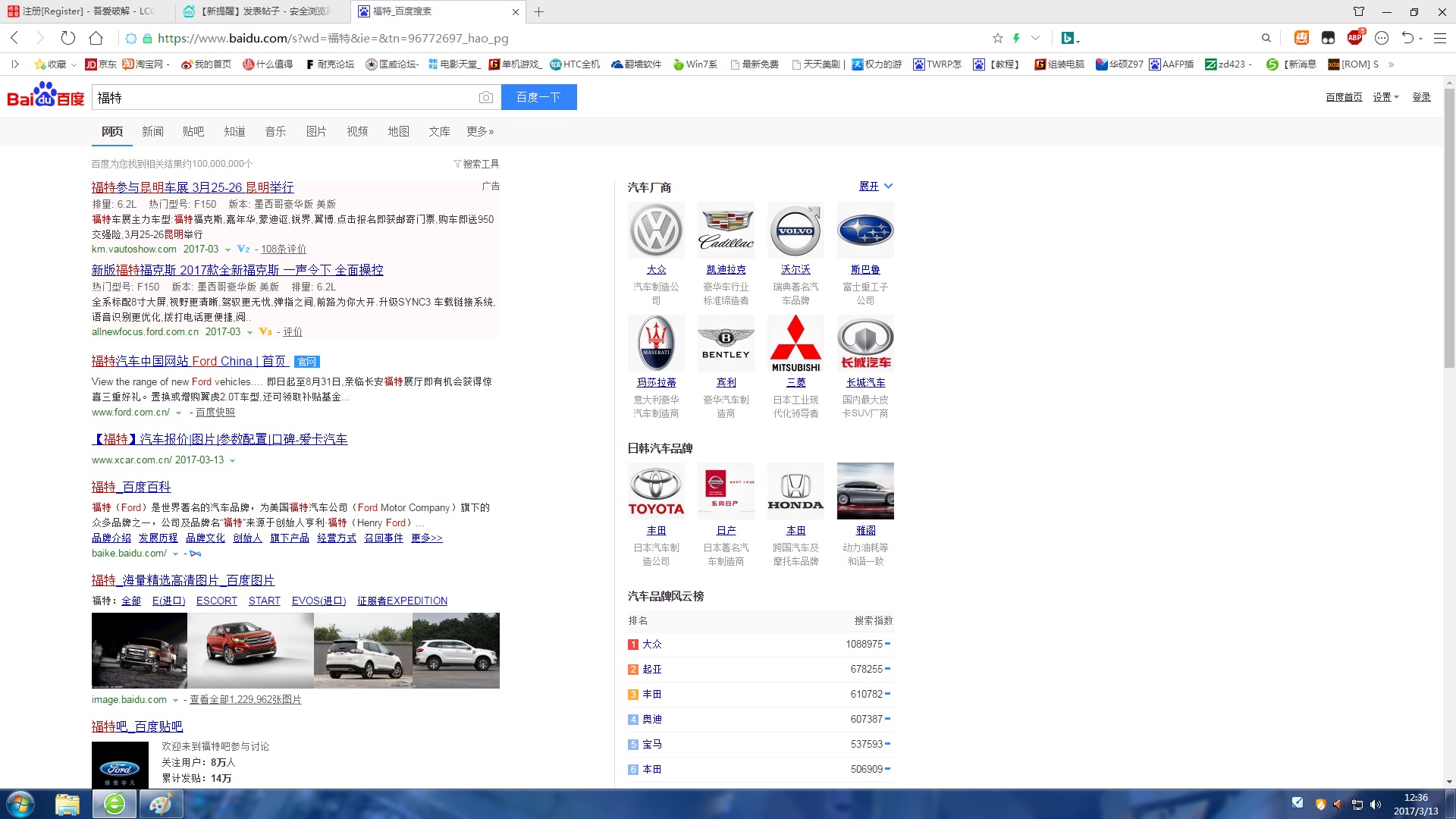Screen dimensions: 1456x819
Task: Click the Mitsubishi logo
Action: (x=795, y=344)
